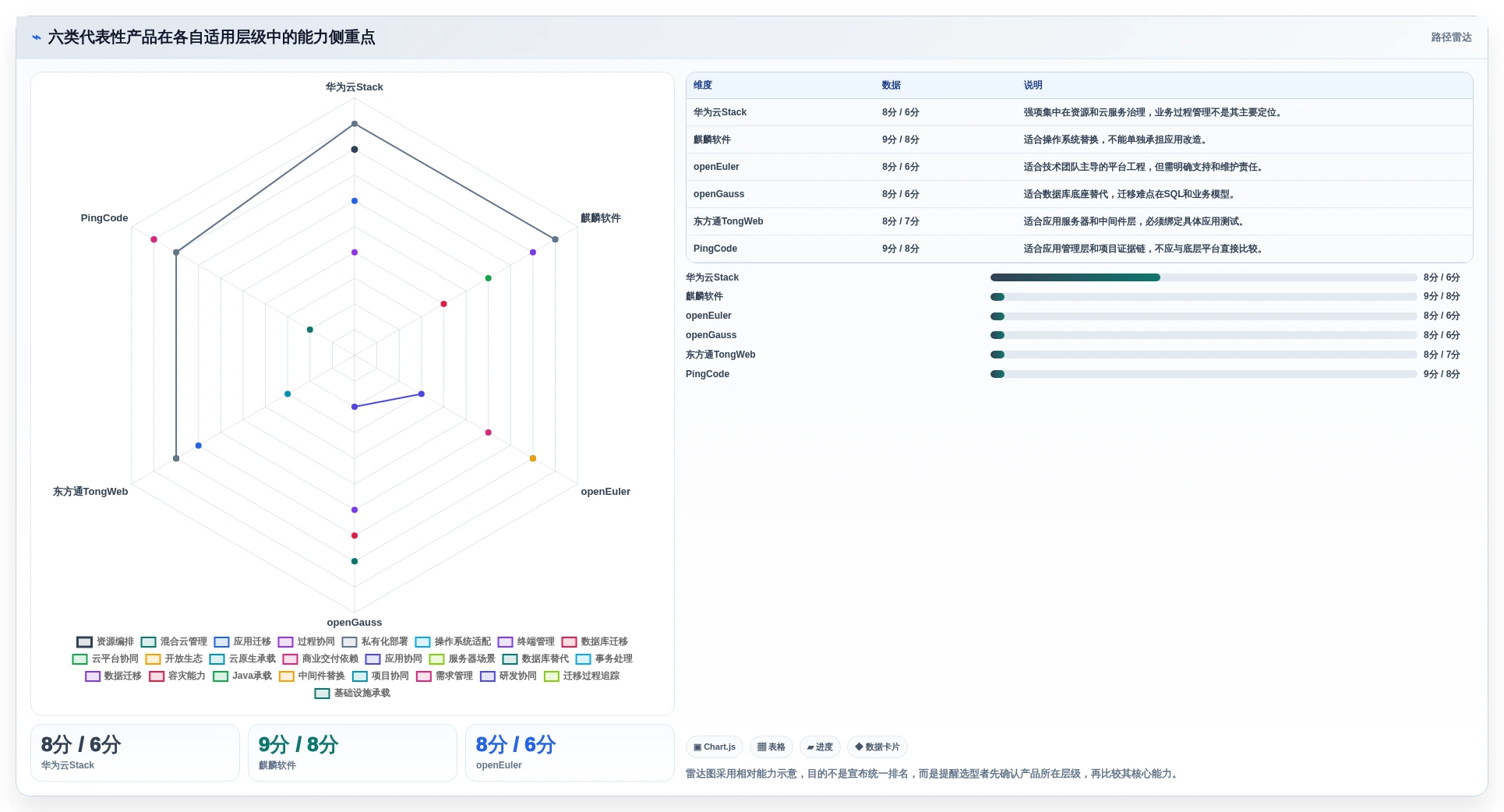
Task: Click the teal 云原生承载 legend swatch
Action: 217,658
